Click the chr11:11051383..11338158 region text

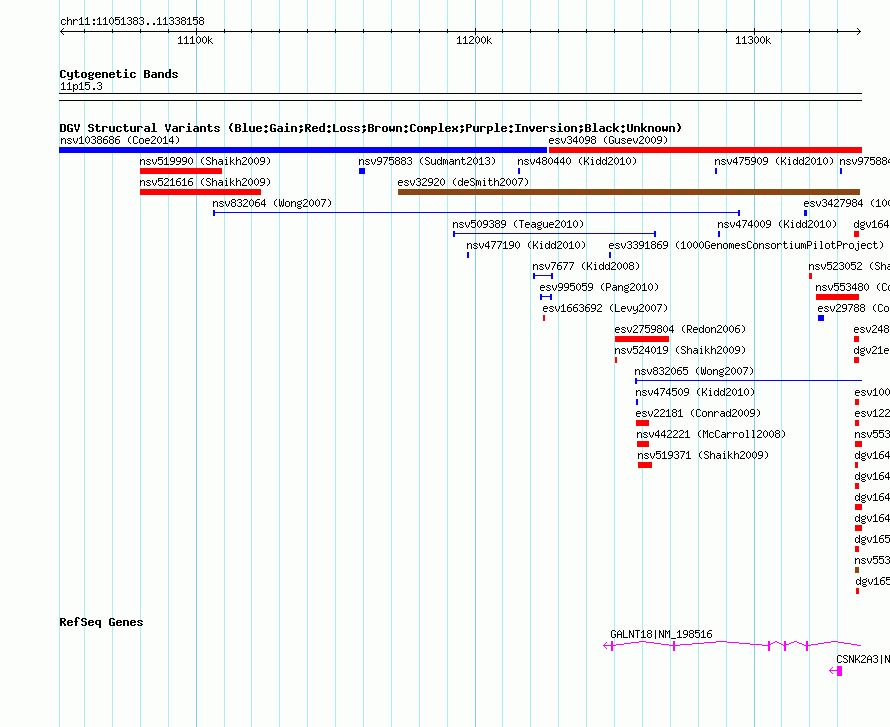click(x=132, y=22)
